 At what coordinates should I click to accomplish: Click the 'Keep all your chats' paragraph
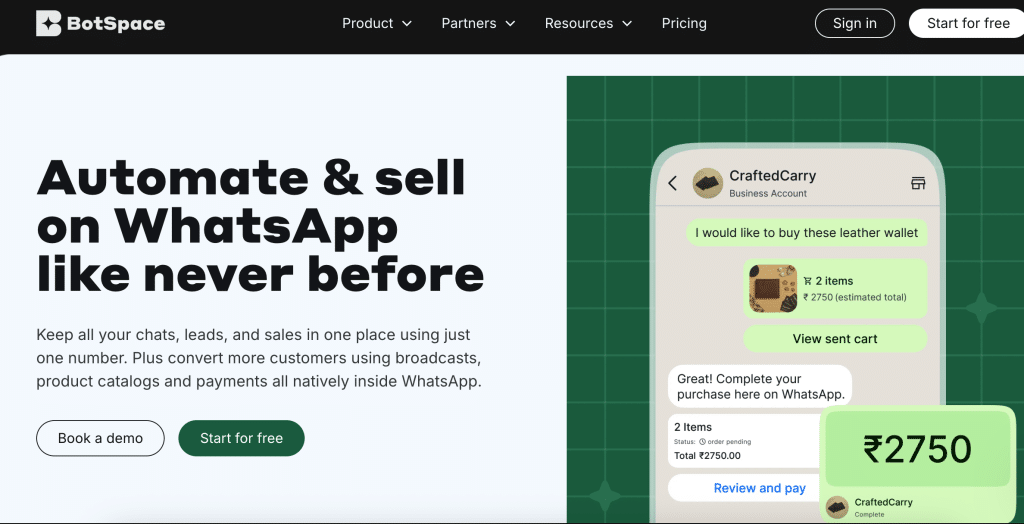click(259, 358)
